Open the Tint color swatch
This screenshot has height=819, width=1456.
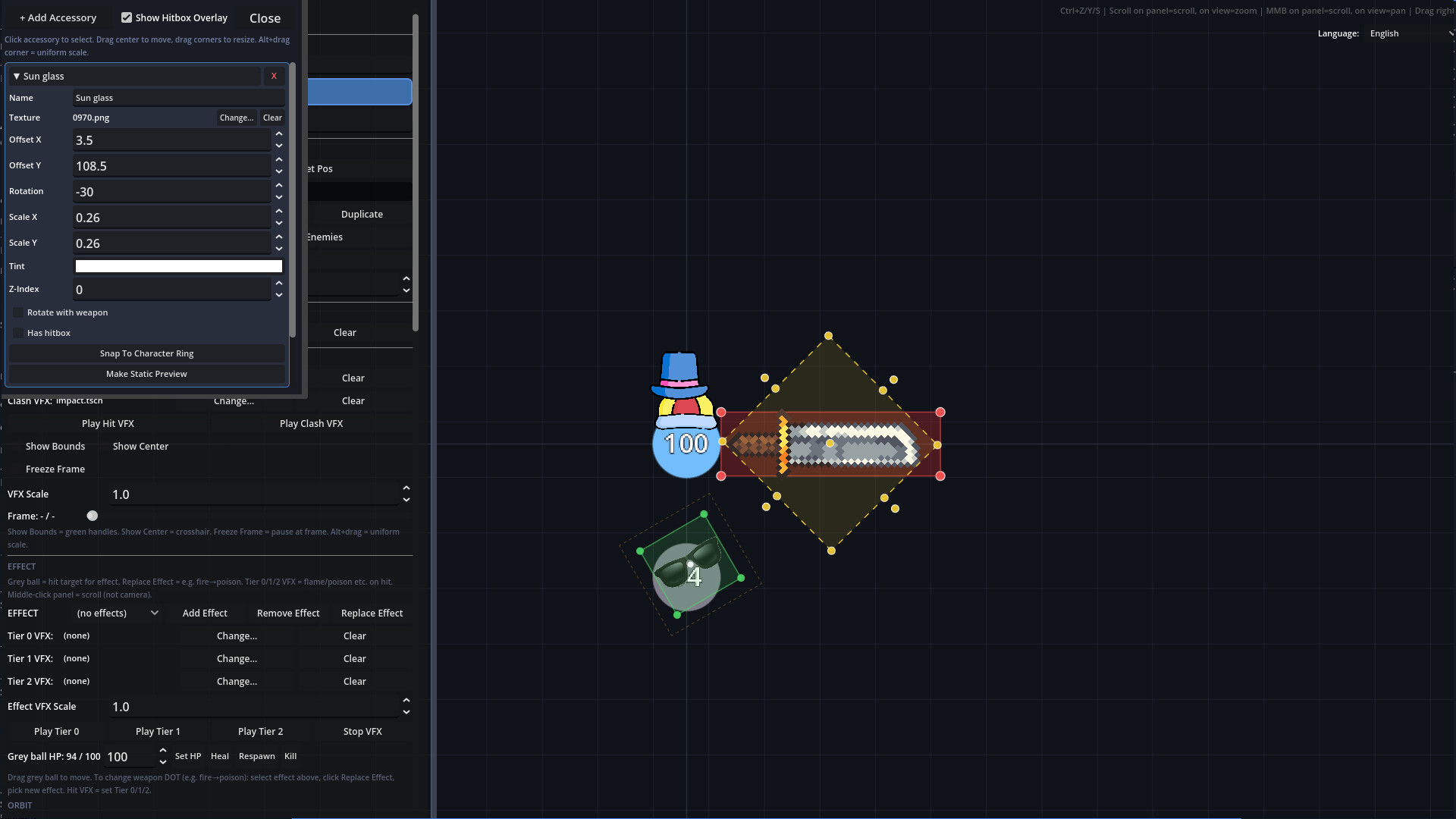[x=177, y=266]
